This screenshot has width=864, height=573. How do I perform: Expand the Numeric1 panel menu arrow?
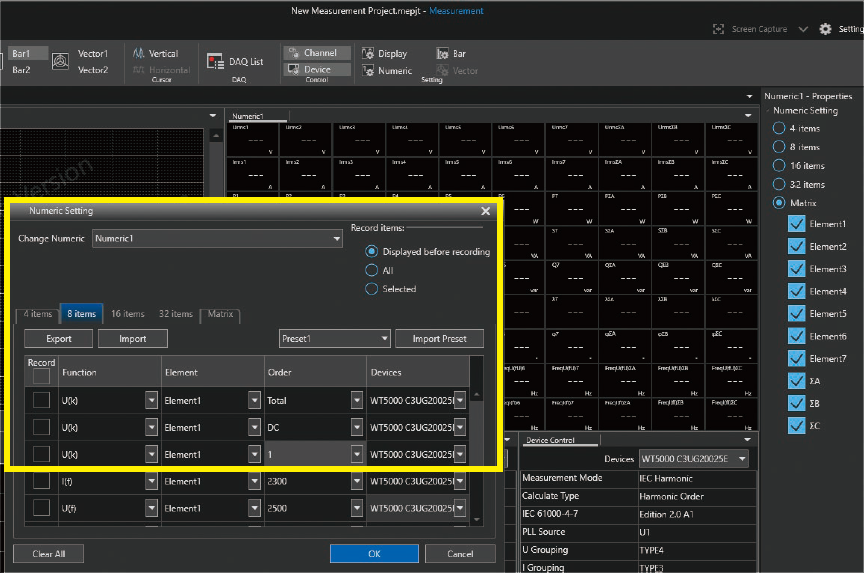pos(748,115)
